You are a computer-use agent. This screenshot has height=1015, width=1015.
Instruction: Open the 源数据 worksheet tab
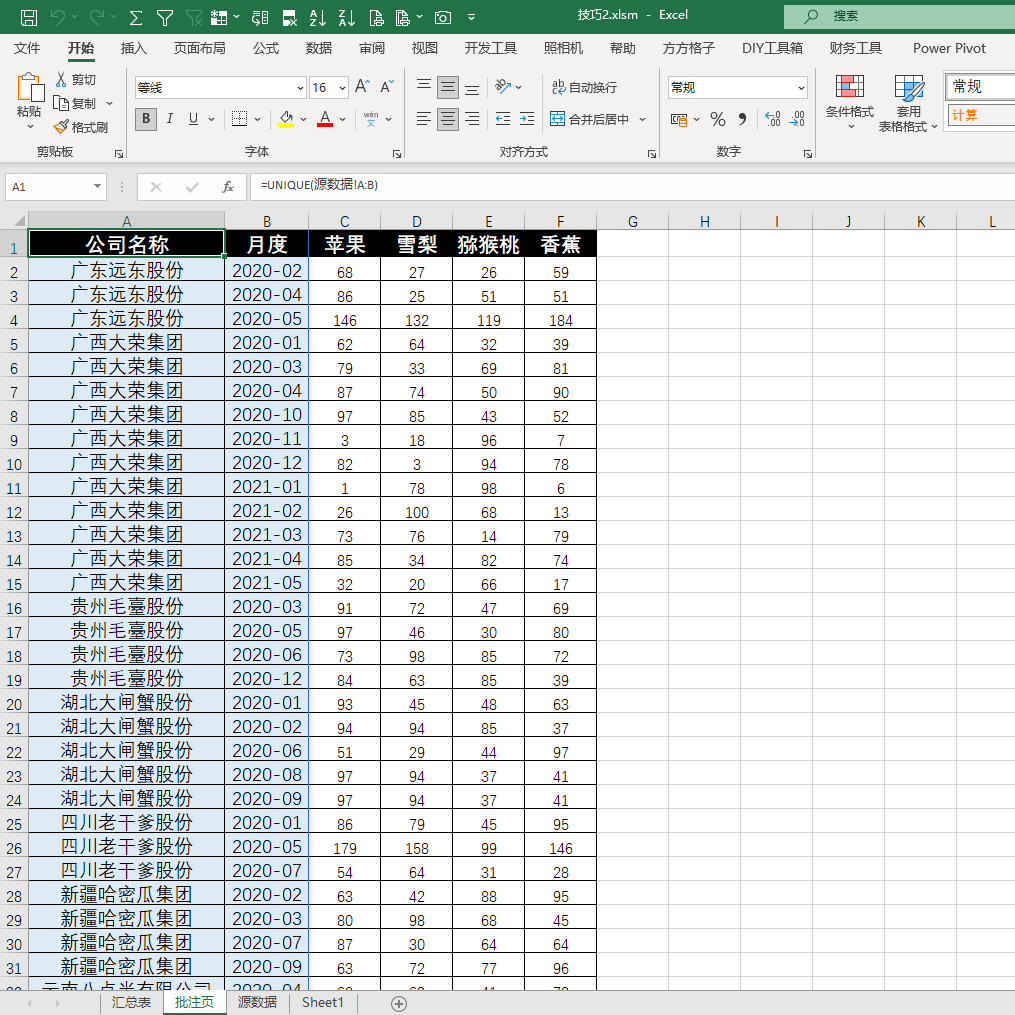[x=257, y=1002]
